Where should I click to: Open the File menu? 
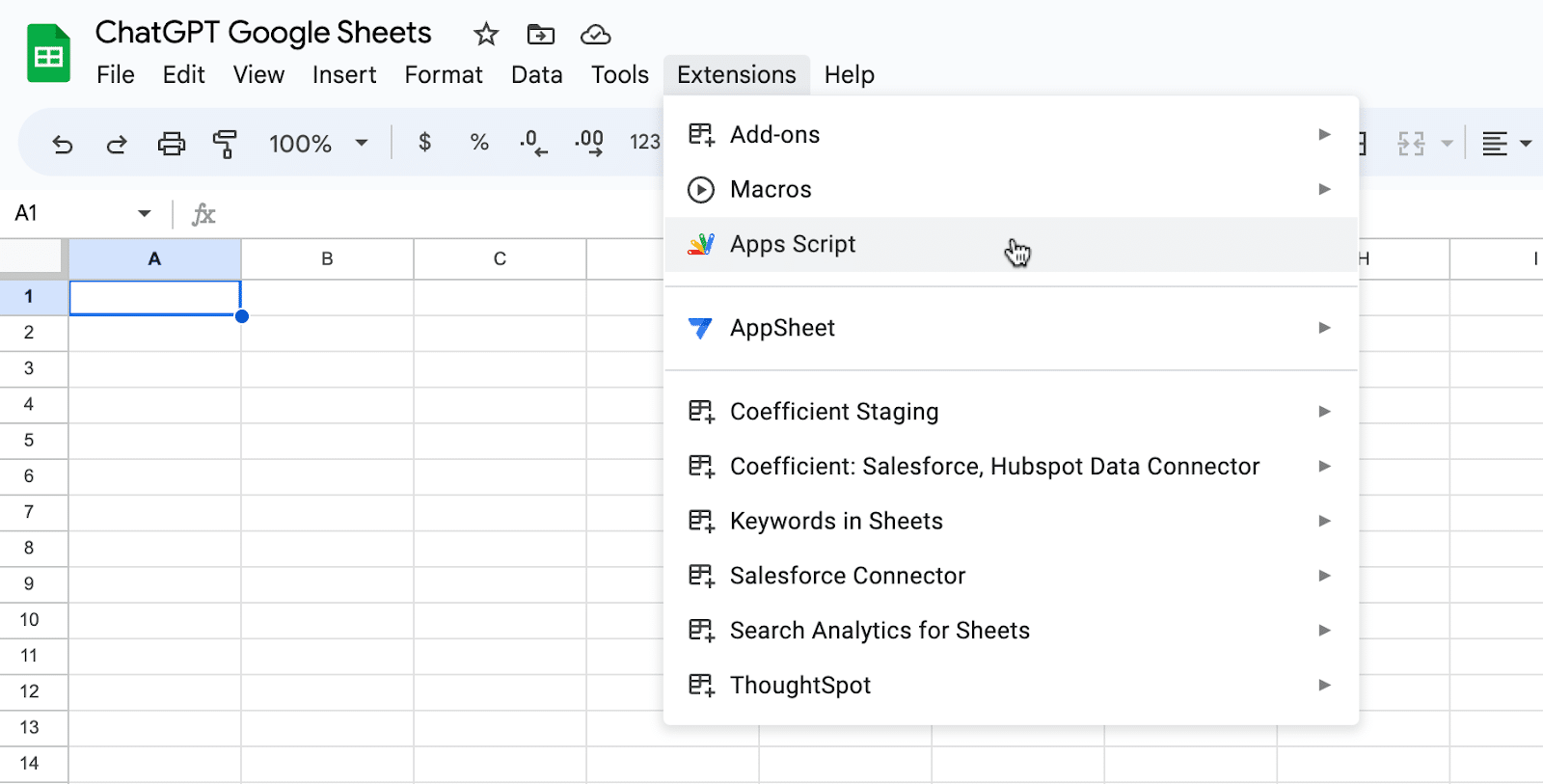tap(116, 74)
